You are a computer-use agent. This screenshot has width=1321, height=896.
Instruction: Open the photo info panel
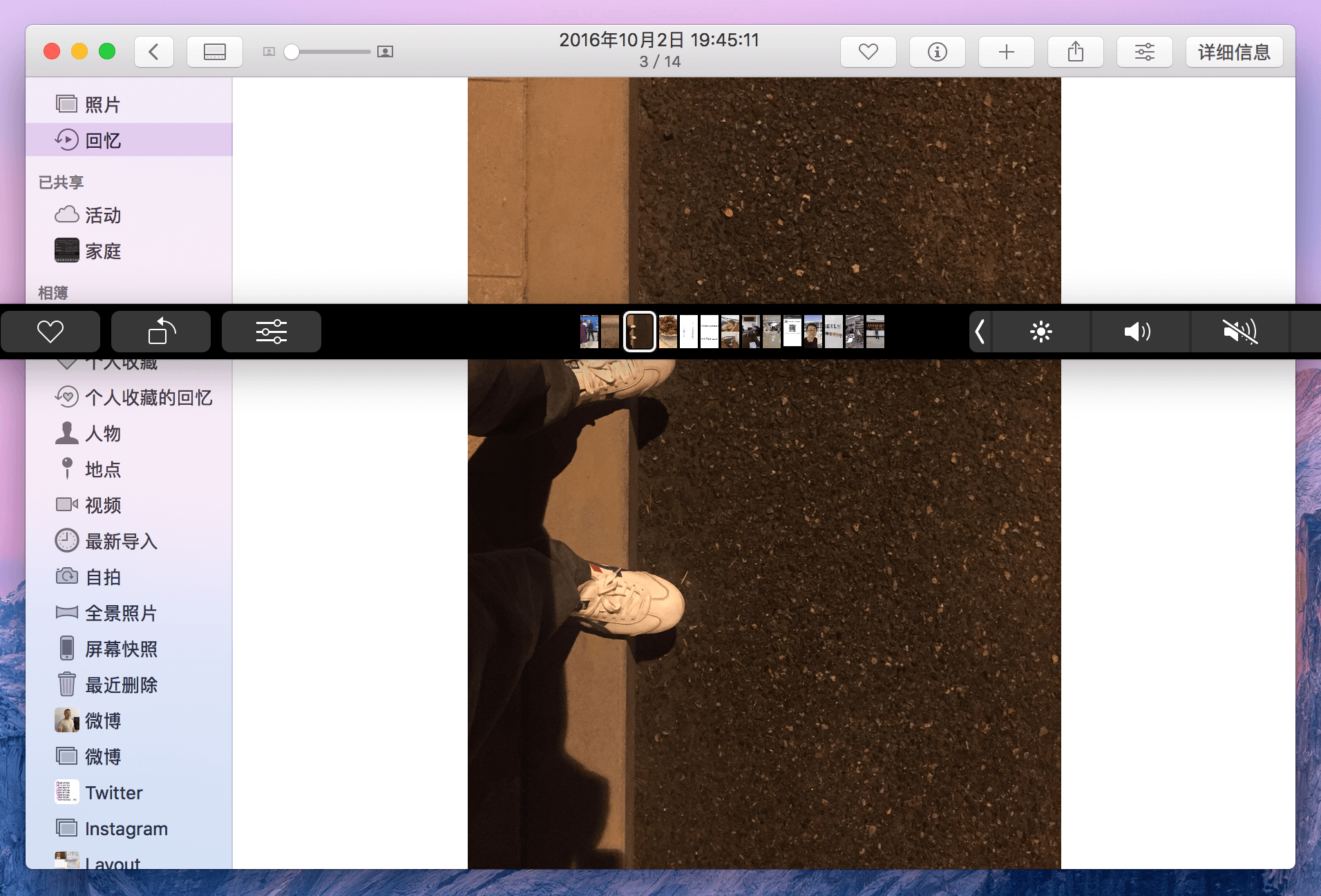click(938, 52)
